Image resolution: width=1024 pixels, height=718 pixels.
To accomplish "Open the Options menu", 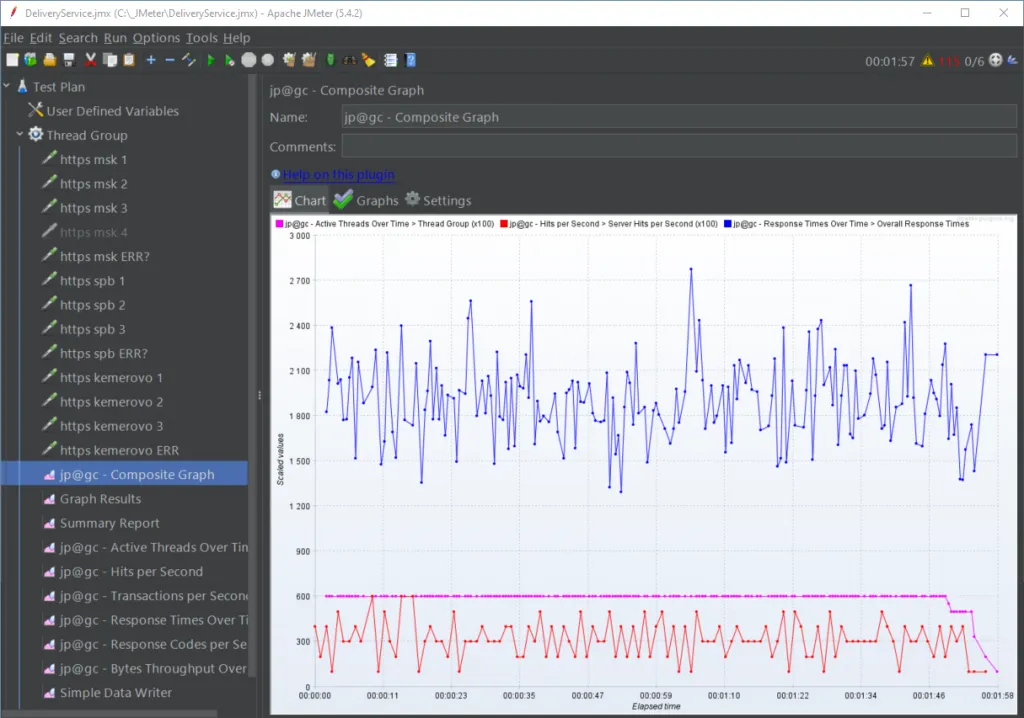I will (156, 38).
